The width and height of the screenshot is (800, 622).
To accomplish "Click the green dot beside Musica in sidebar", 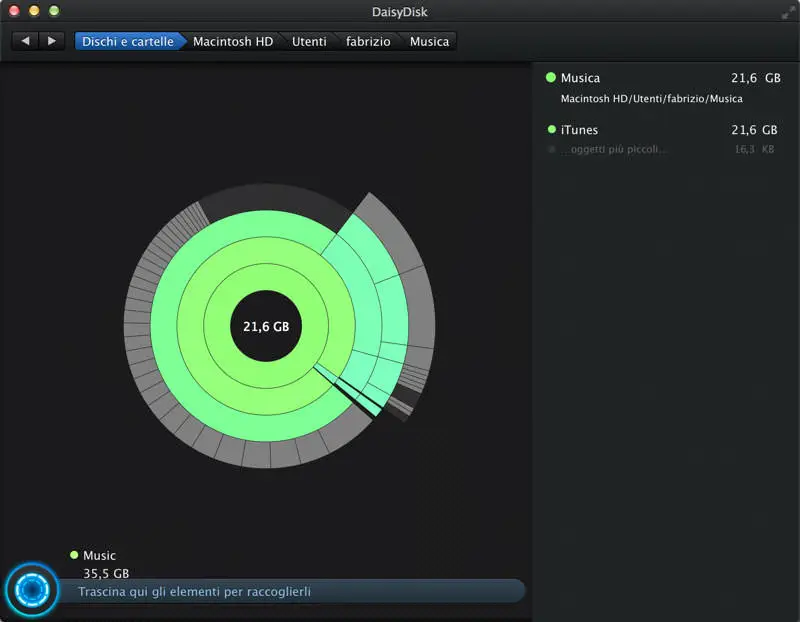I will click(x=551, y=78).
